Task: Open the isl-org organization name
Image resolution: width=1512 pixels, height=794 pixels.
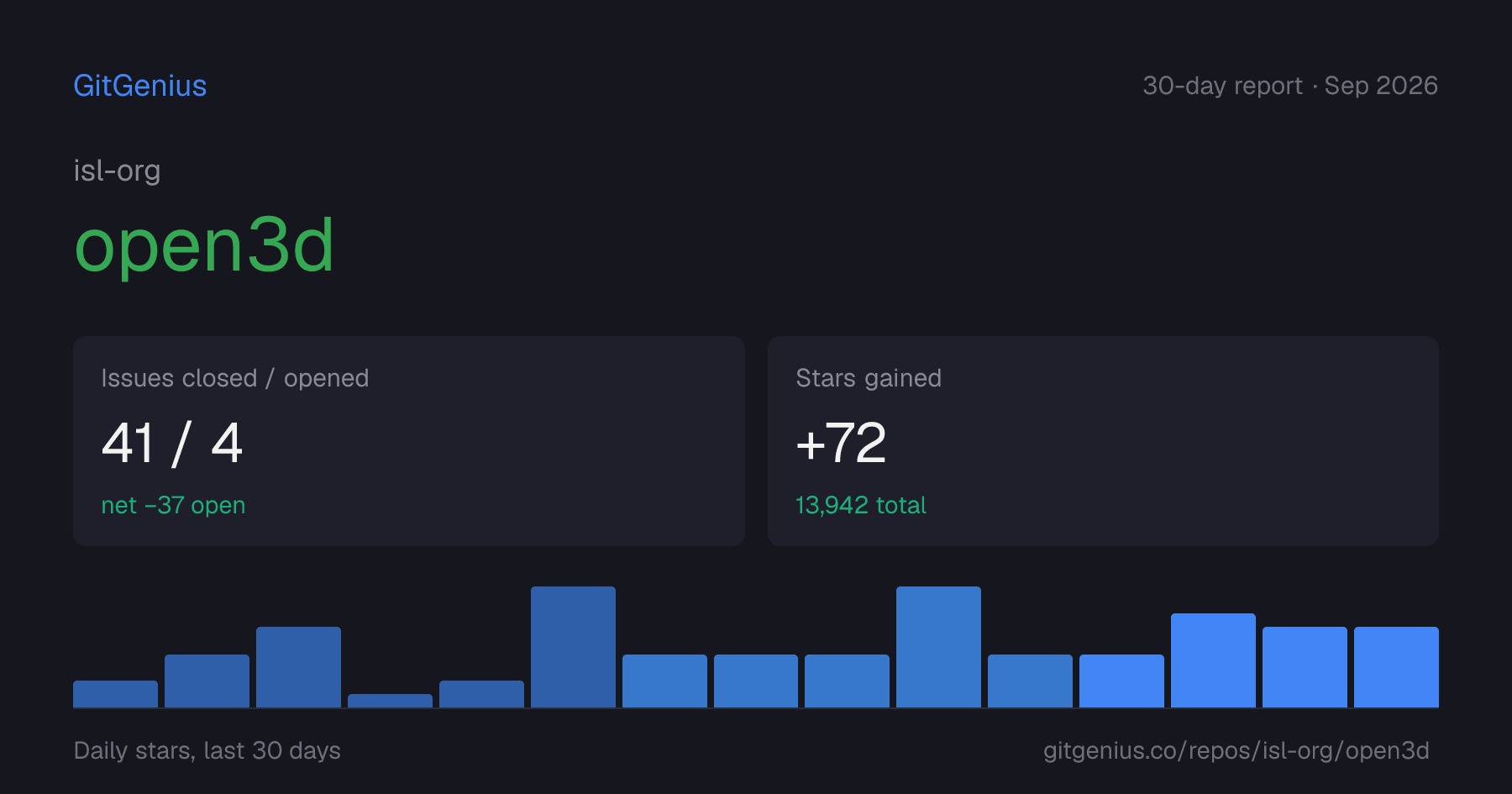Action: pyautogui.click(x=117, y=171)
